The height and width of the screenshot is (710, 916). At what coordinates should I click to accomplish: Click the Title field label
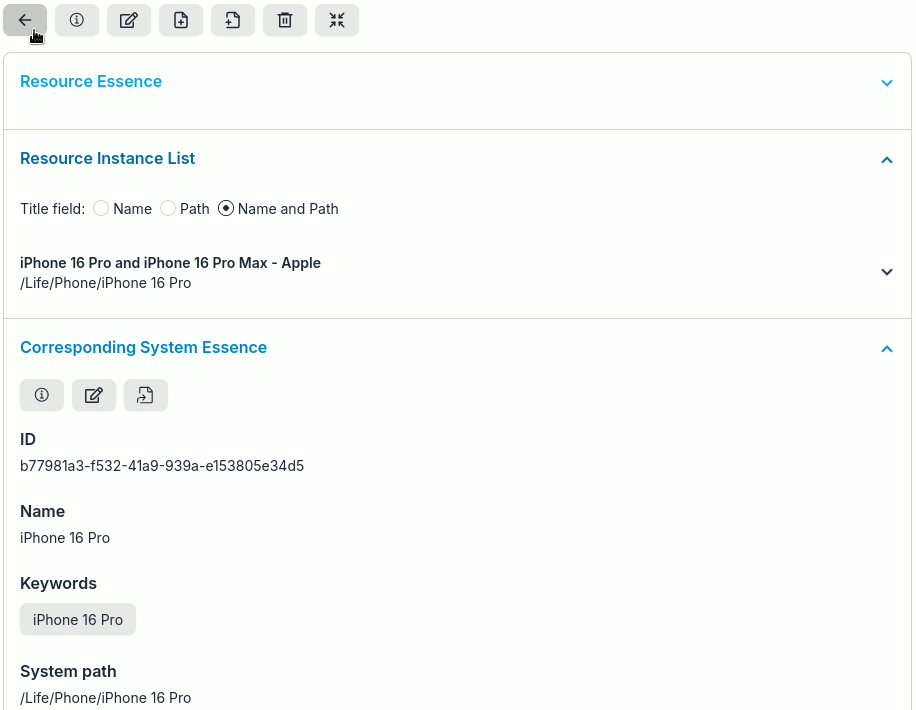click(x=53, y=209)
